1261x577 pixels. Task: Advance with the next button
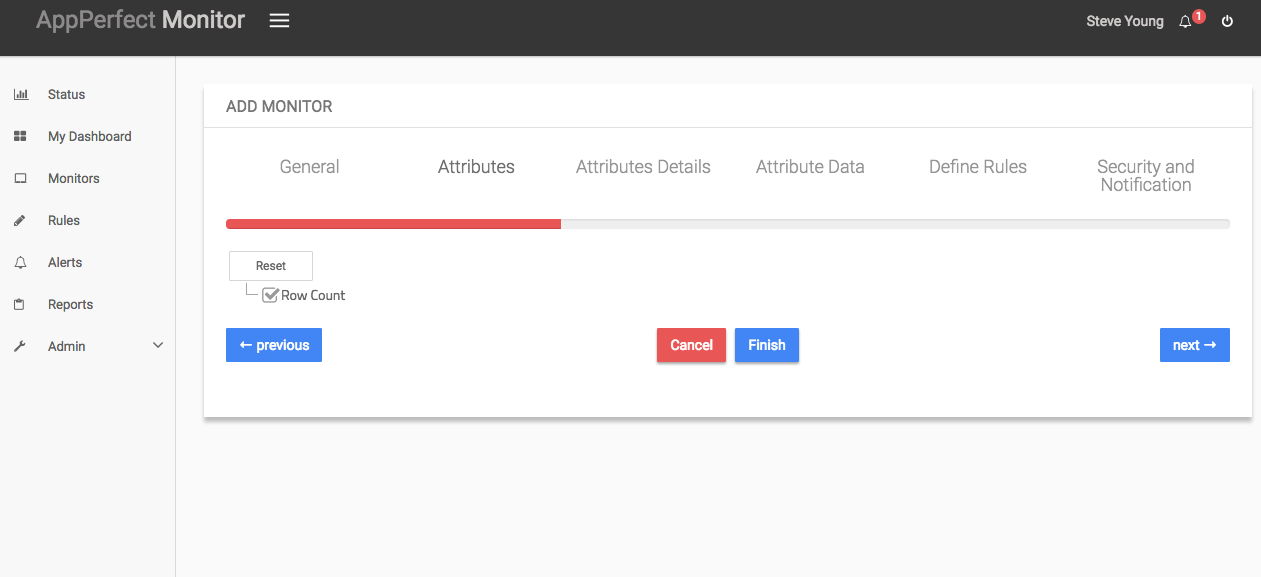(1195, 345)
